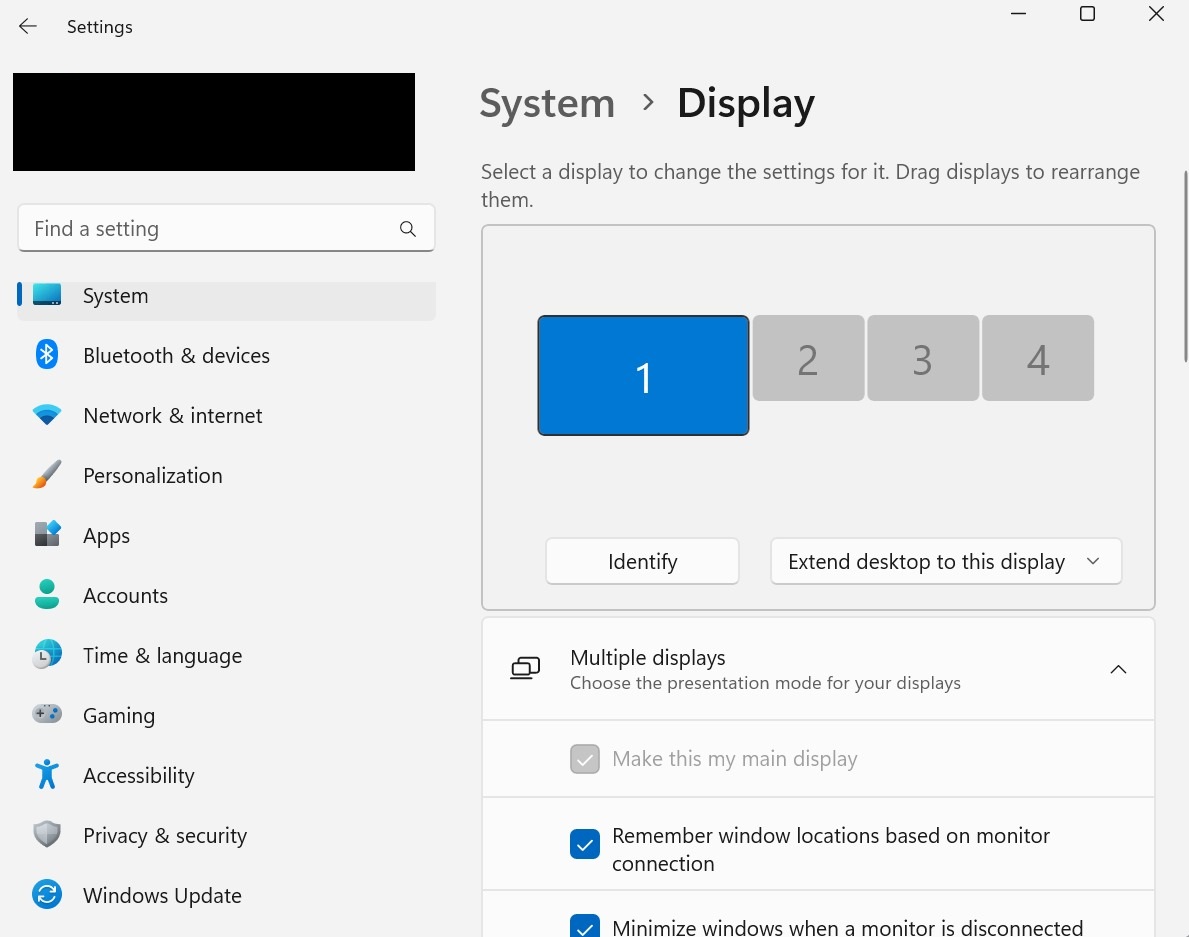This screenshot has width=1189, height=937.
Task: Click the Apps icon in sidebar
Action: coord(47,535)
